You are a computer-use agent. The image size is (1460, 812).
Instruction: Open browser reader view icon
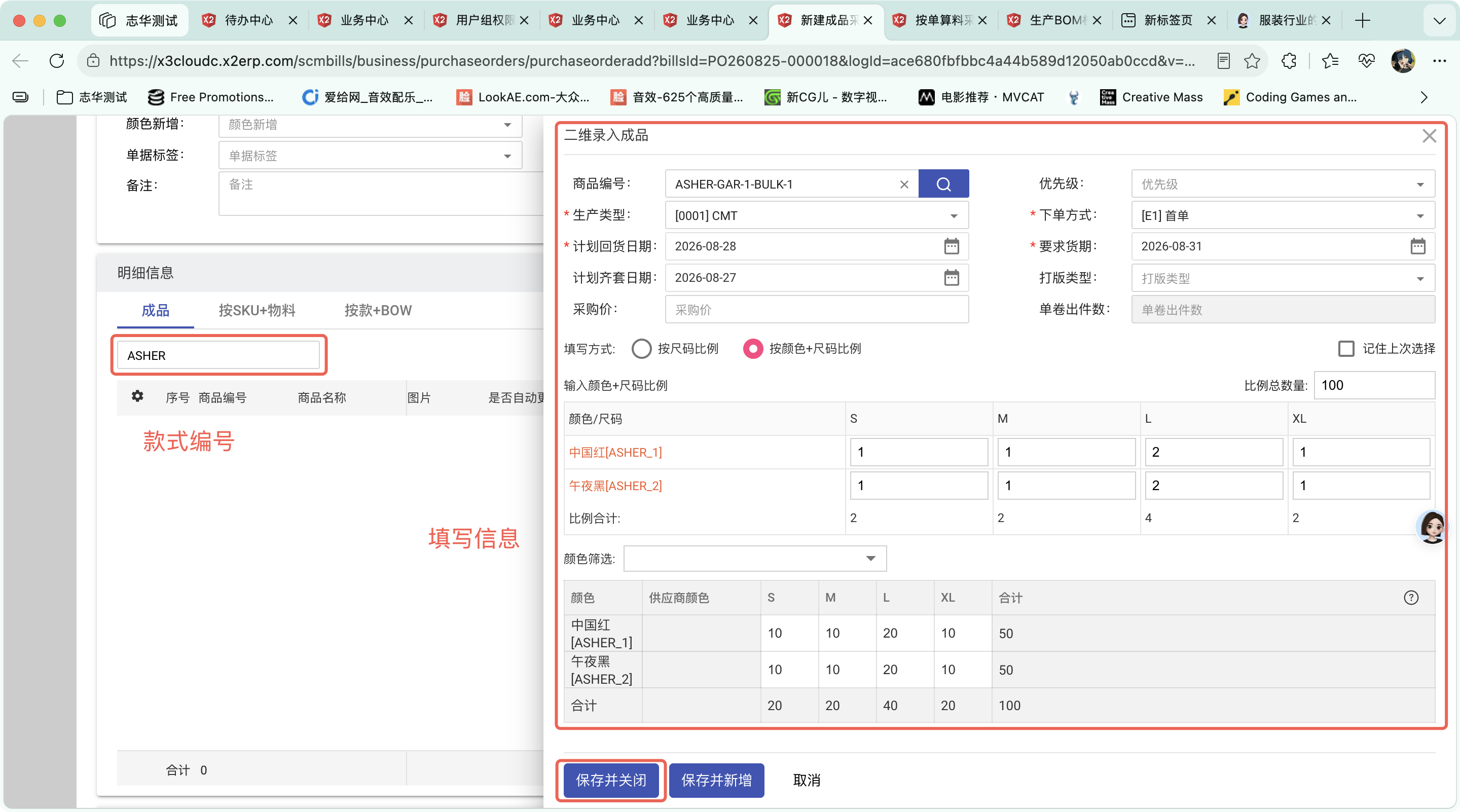point(1223,61)
